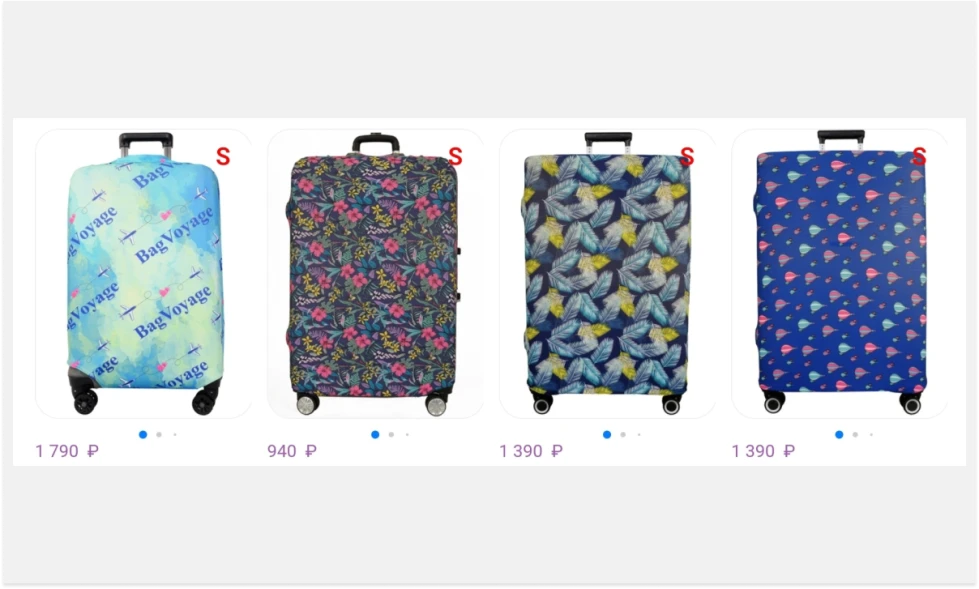Open the pink floral suitcase cover image

click(375, 274)
